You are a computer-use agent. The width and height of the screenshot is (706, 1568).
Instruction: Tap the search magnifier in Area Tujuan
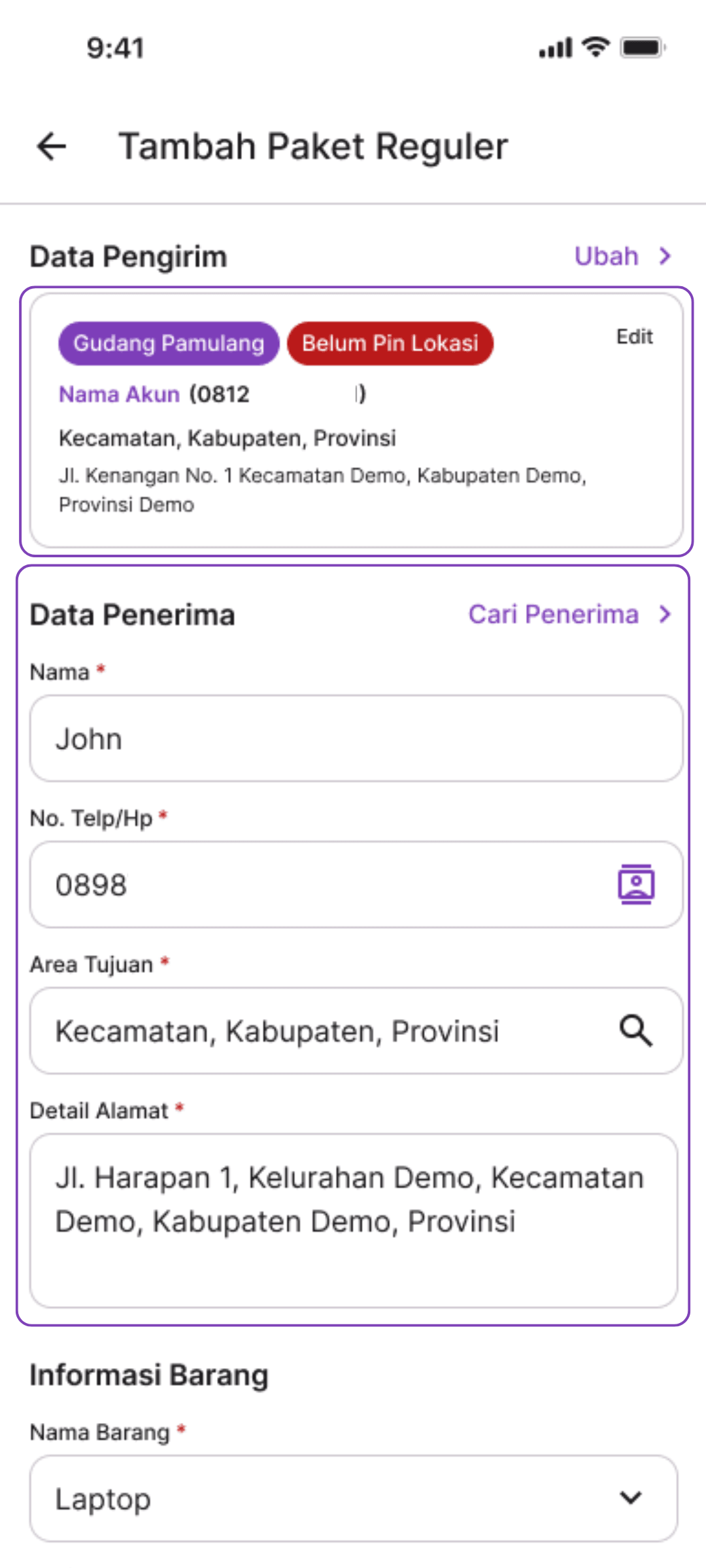pyautogui.click(x=636, y=1031)
